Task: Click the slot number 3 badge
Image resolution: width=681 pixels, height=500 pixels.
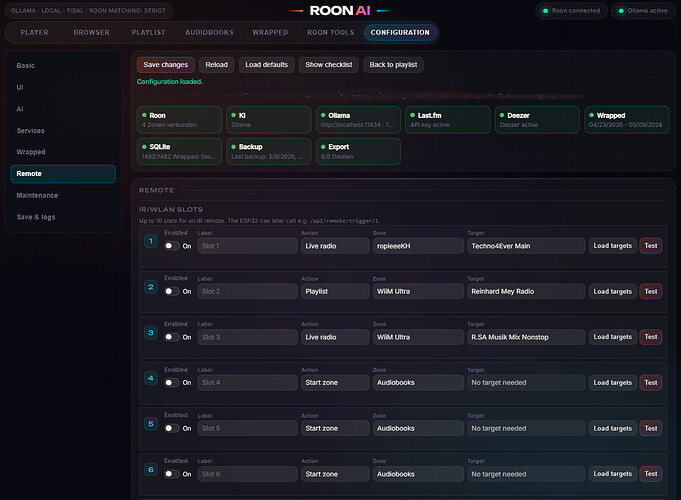Action: click(151, 333)
